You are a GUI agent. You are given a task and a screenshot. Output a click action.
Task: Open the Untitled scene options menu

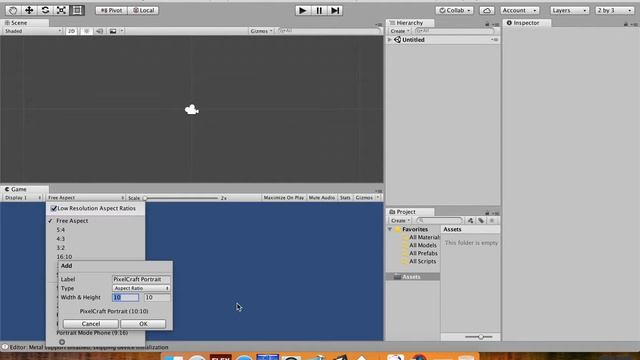pyautogui.click(x=495, y=40)
